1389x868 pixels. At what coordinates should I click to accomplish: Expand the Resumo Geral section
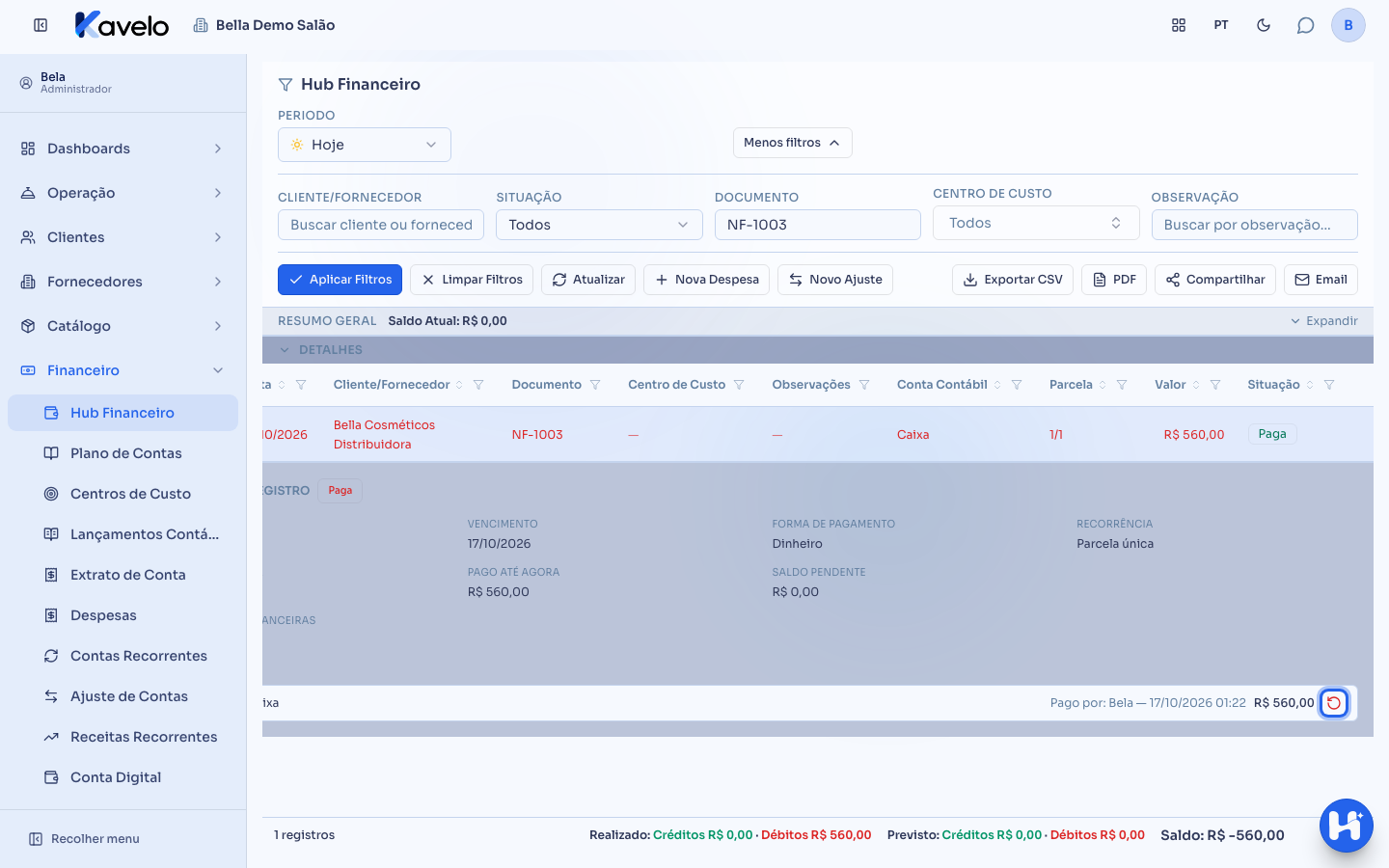[x=1324, y=321]
